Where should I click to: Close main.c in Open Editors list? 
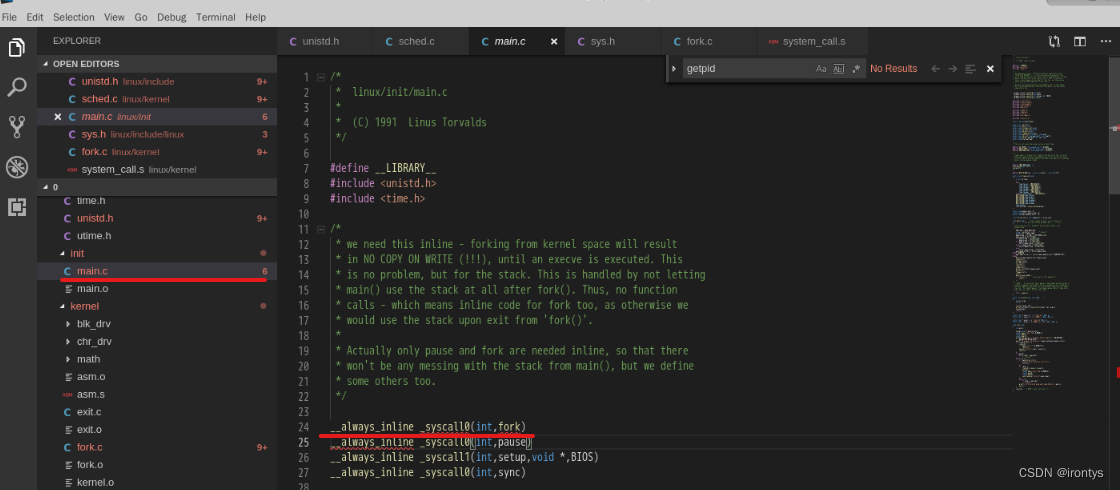pos(57,117)
